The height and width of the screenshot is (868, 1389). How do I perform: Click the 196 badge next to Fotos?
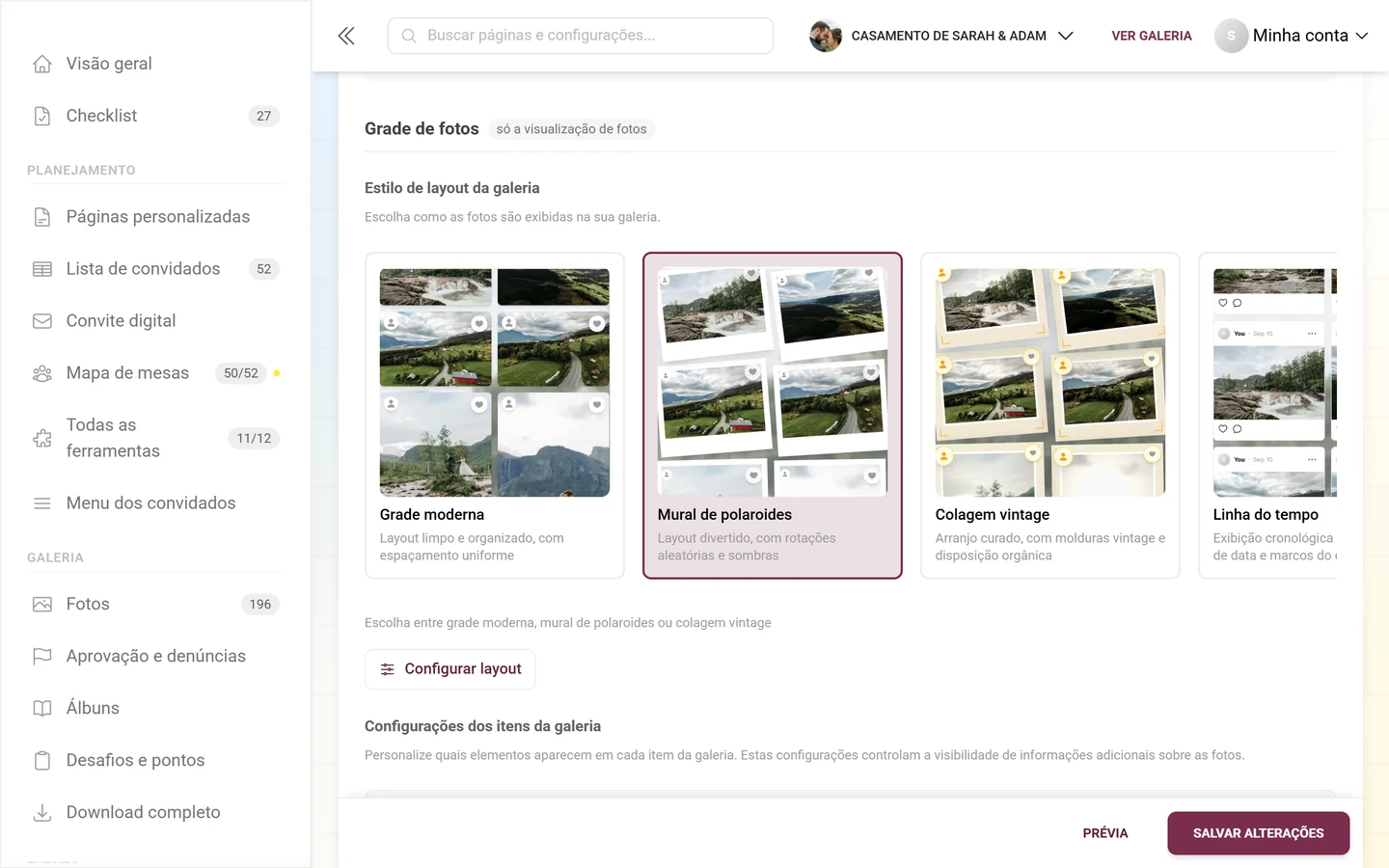point(260,605)
